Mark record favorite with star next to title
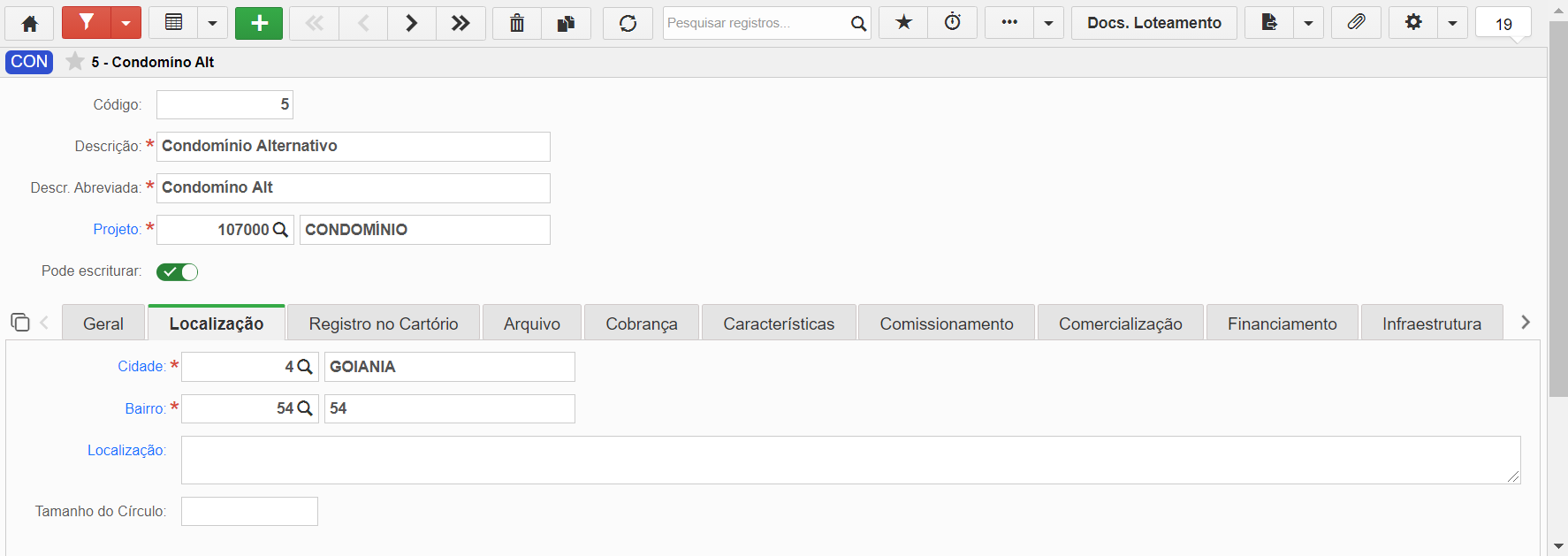This screenshot has height=556, width=1568. (75, 62)
